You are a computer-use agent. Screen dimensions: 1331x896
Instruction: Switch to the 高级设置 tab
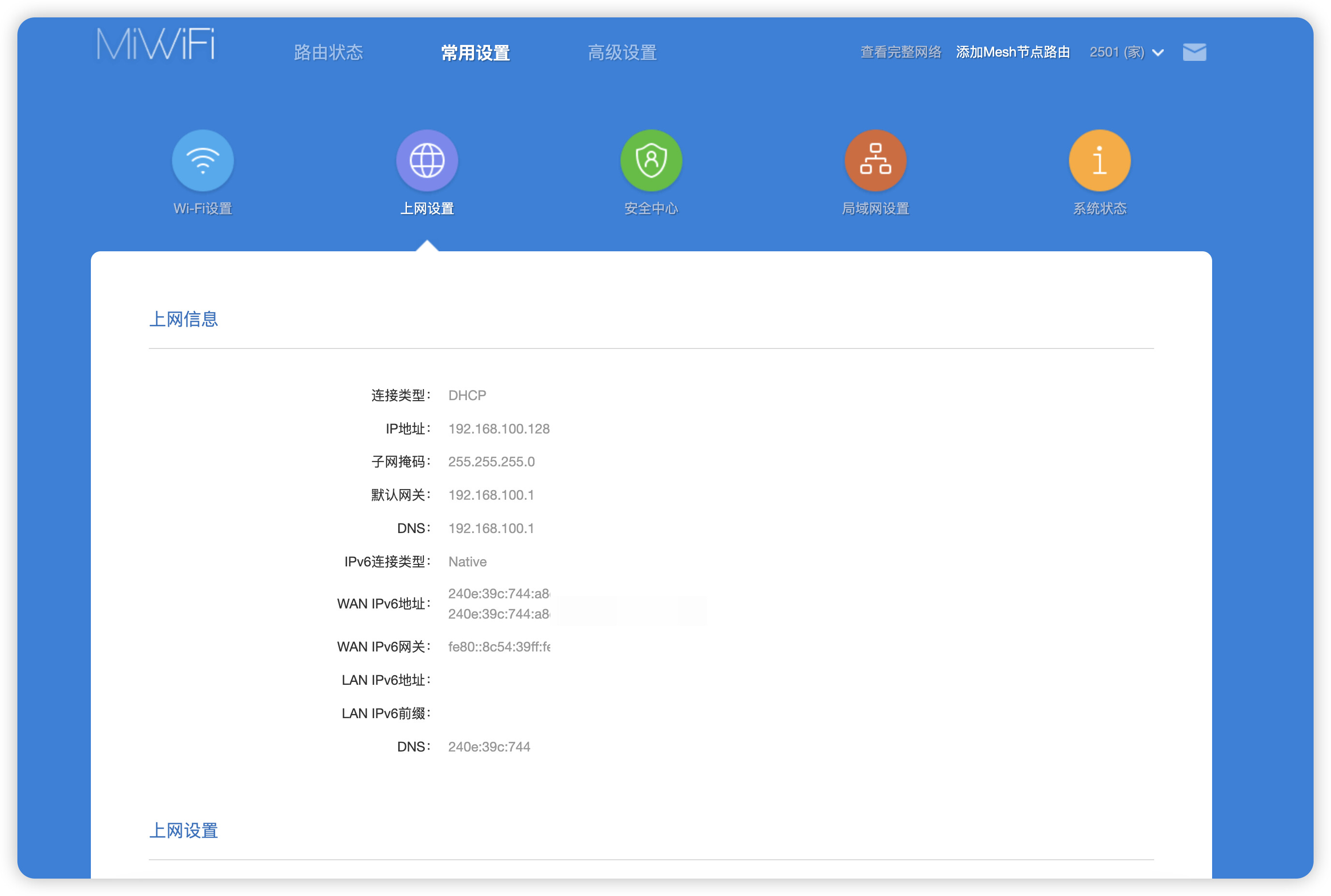point(622,53)
